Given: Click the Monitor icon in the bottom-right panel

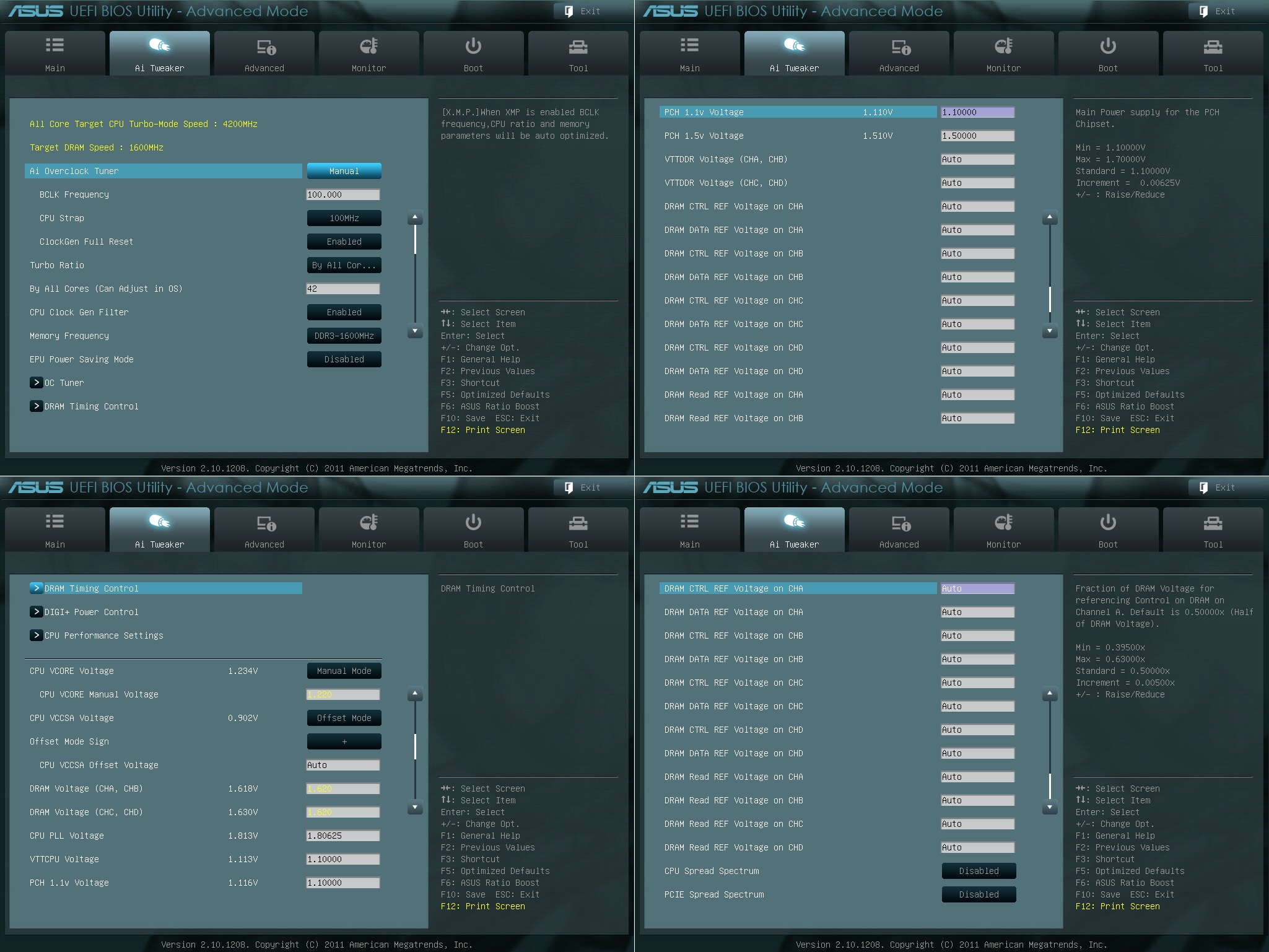Looking at the screenshot, I should (x=1003, y=522).
